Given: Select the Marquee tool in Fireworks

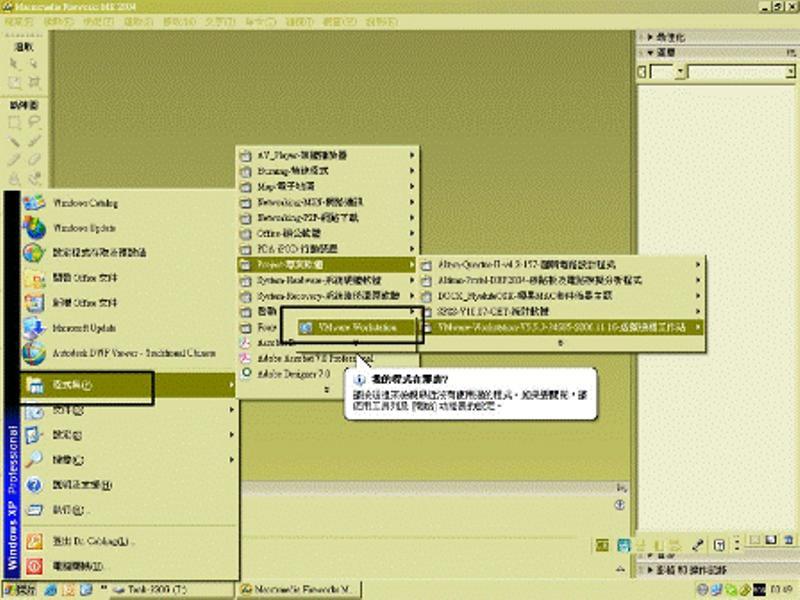Looking at the screenshot, I should point(14,122).
